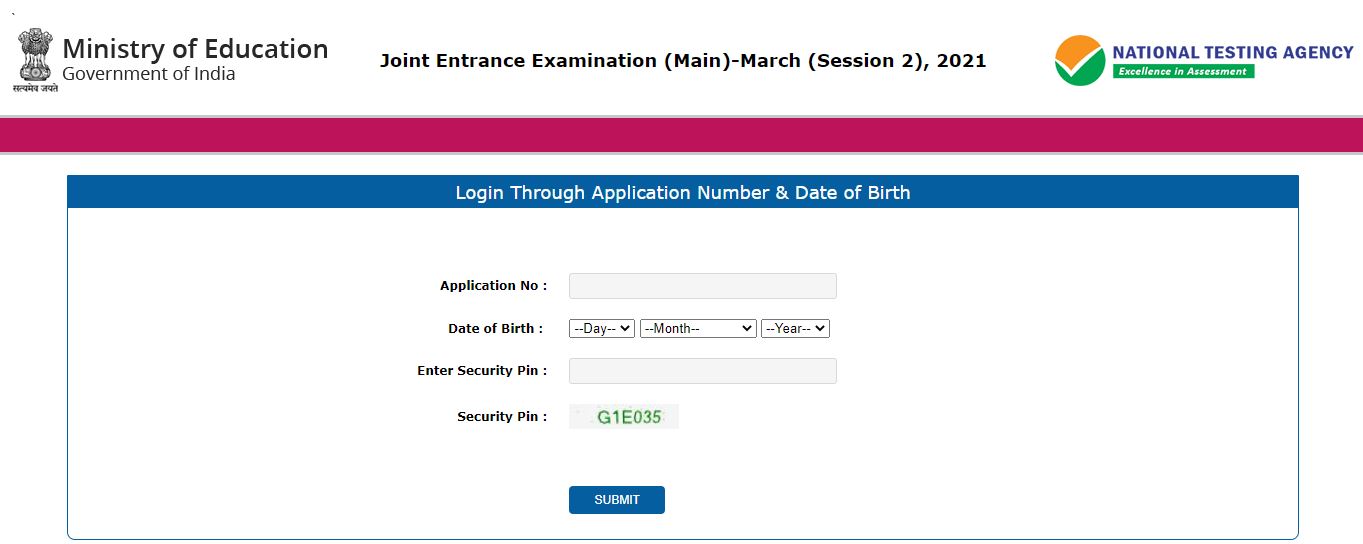The width and height of the screenshot is (1363, 544).
Task: Click the Login Through Application Number header bar
Action: (x=683, y=192)
